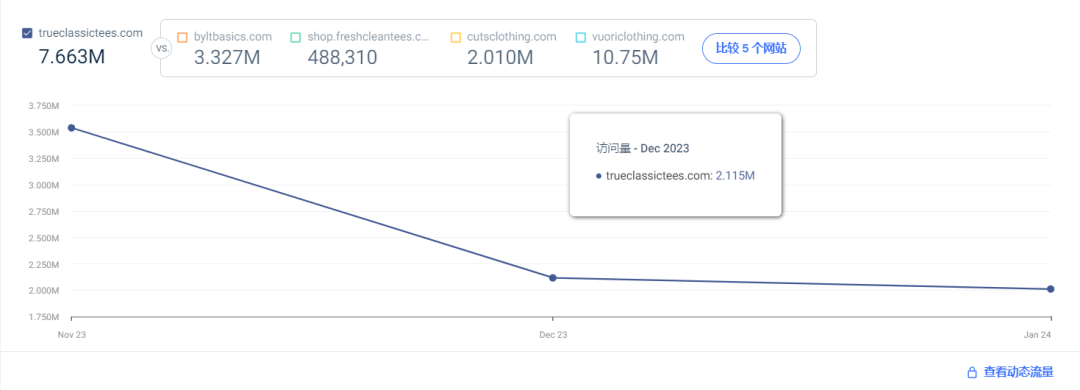Viewport: 1080px width, 390px height.
Task: Click the trueclassictees.com site name
Action: 91,33
